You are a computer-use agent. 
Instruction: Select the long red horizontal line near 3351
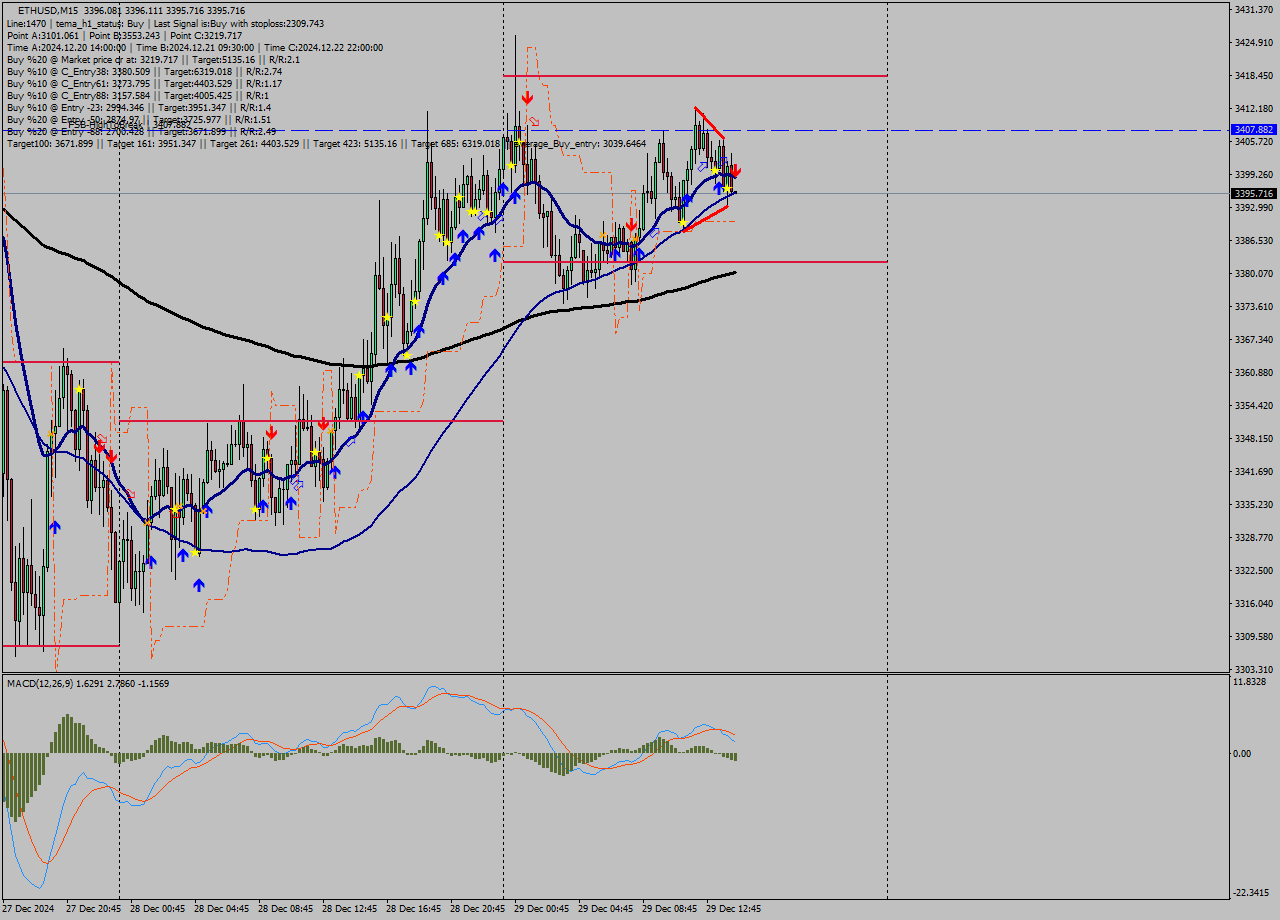(x=311, y=421)
